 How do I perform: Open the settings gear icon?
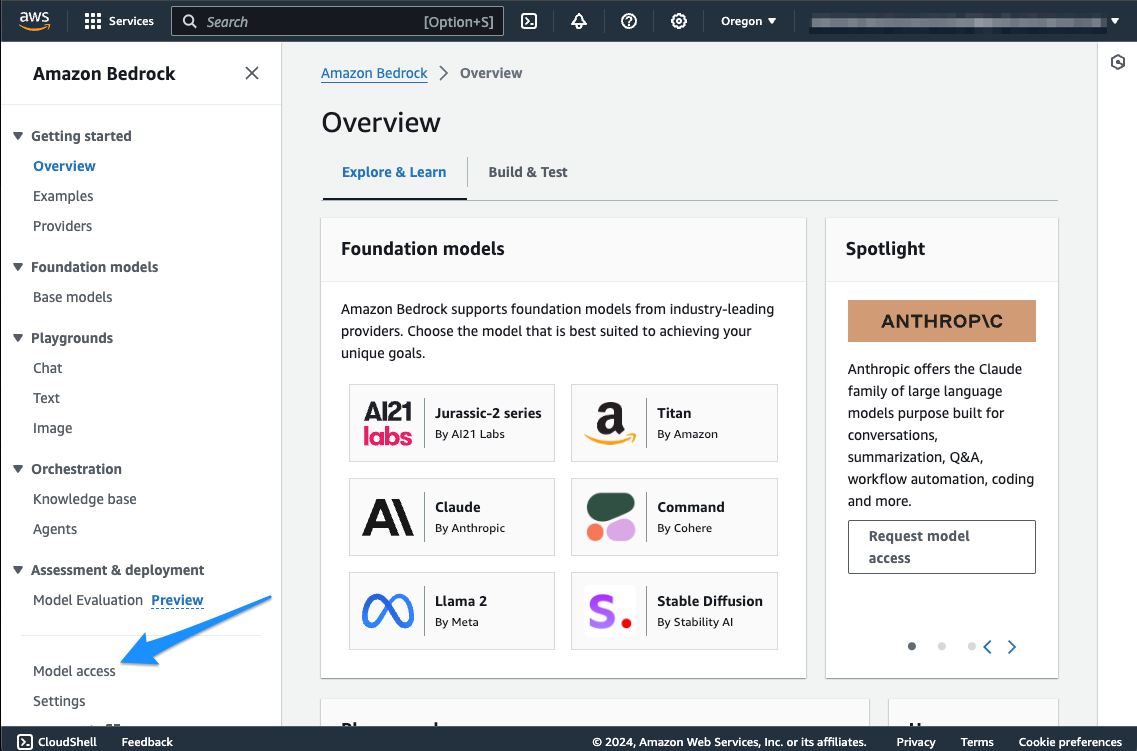[x=679, y=21]
